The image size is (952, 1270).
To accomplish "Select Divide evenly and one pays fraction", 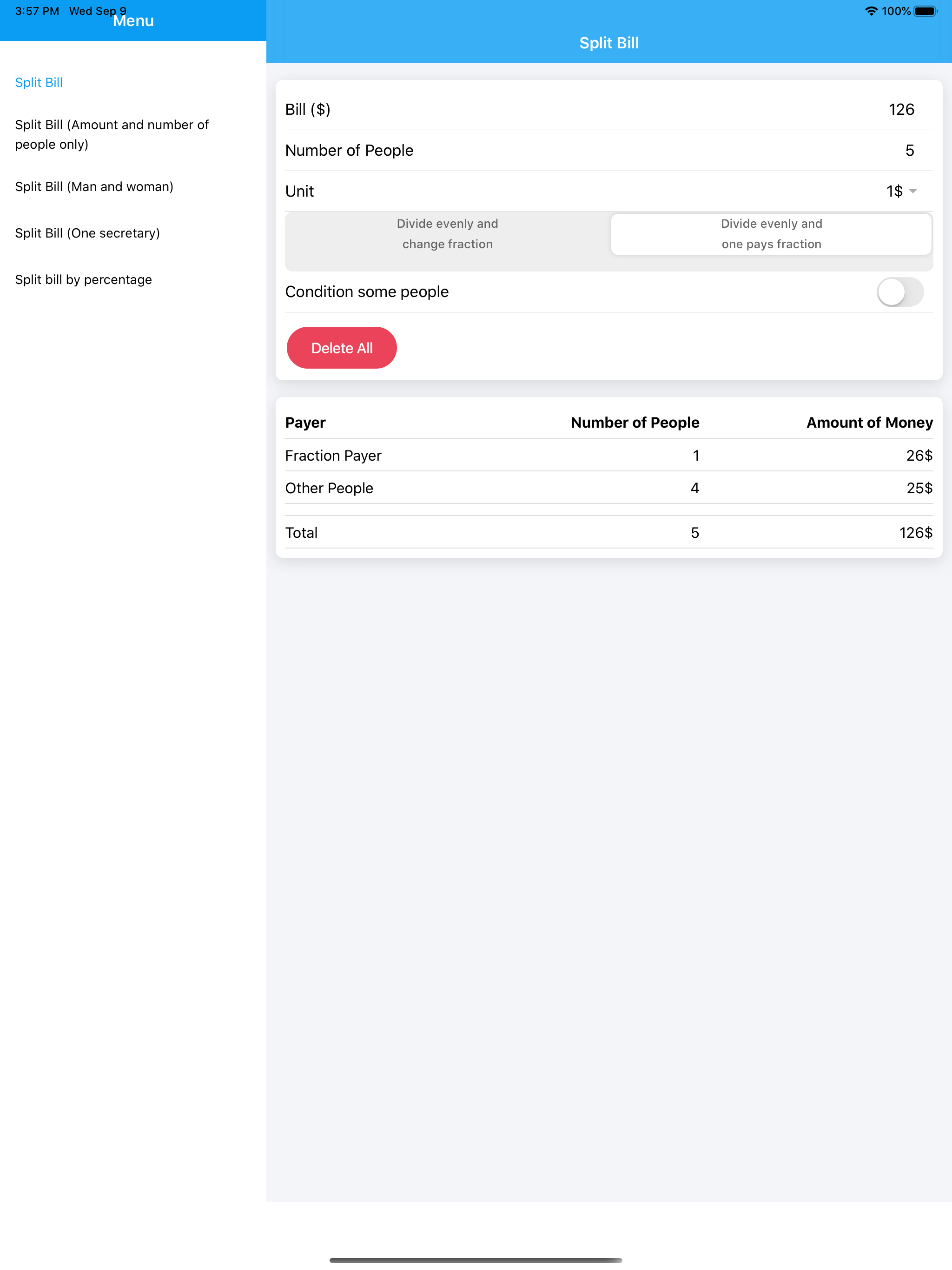I will 771,234.
